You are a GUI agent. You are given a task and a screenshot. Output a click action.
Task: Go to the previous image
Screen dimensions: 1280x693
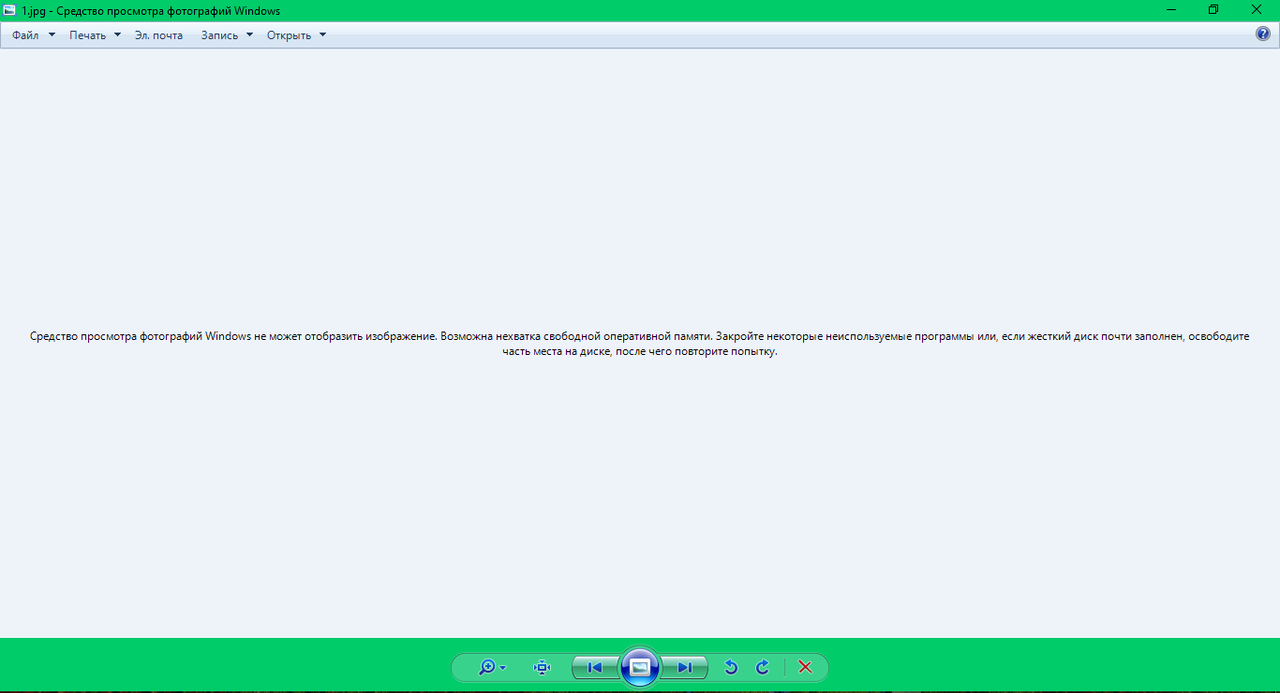[x=595, y=667]
